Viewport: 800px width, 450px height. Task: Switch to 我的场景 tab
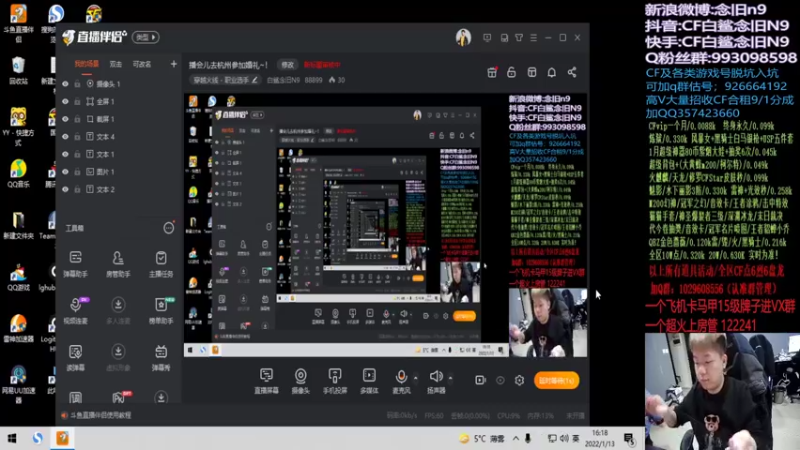click(x=87, y=64)
